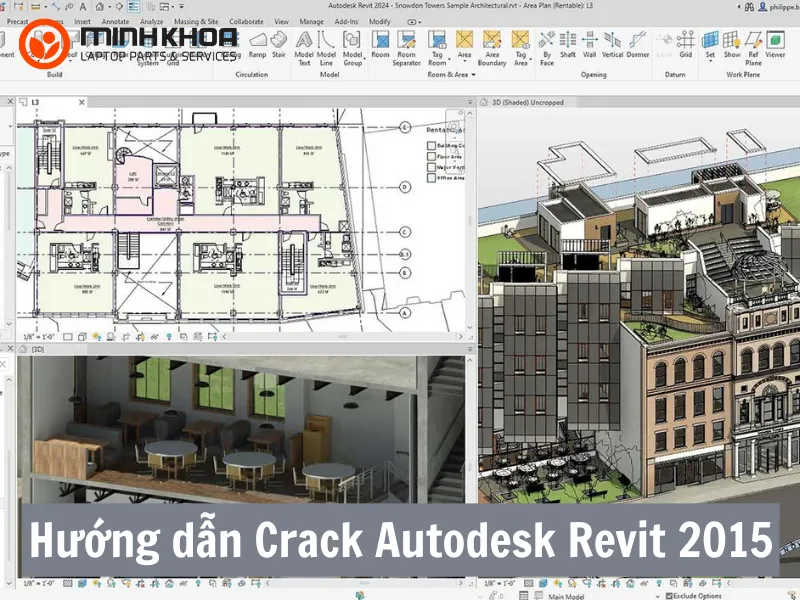The height and width of the screenshot is (600, 800).
Task: Toggle the Exclude Options checkbox
Action: [x=669, y=595]
